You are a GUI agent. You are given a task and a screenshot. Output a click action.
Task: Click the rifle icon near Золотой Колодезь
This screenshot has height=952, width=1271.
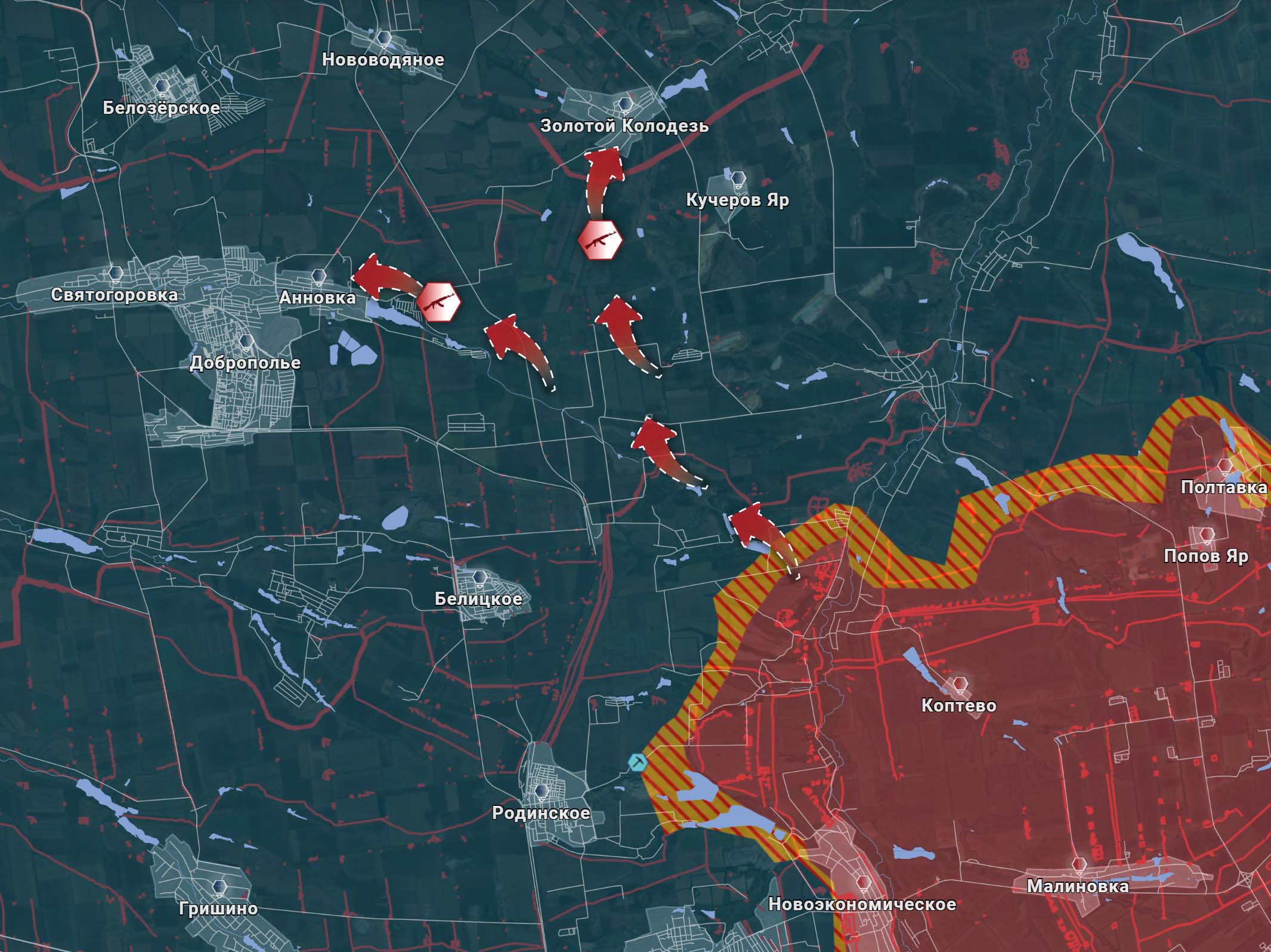[x=601, y=240]
